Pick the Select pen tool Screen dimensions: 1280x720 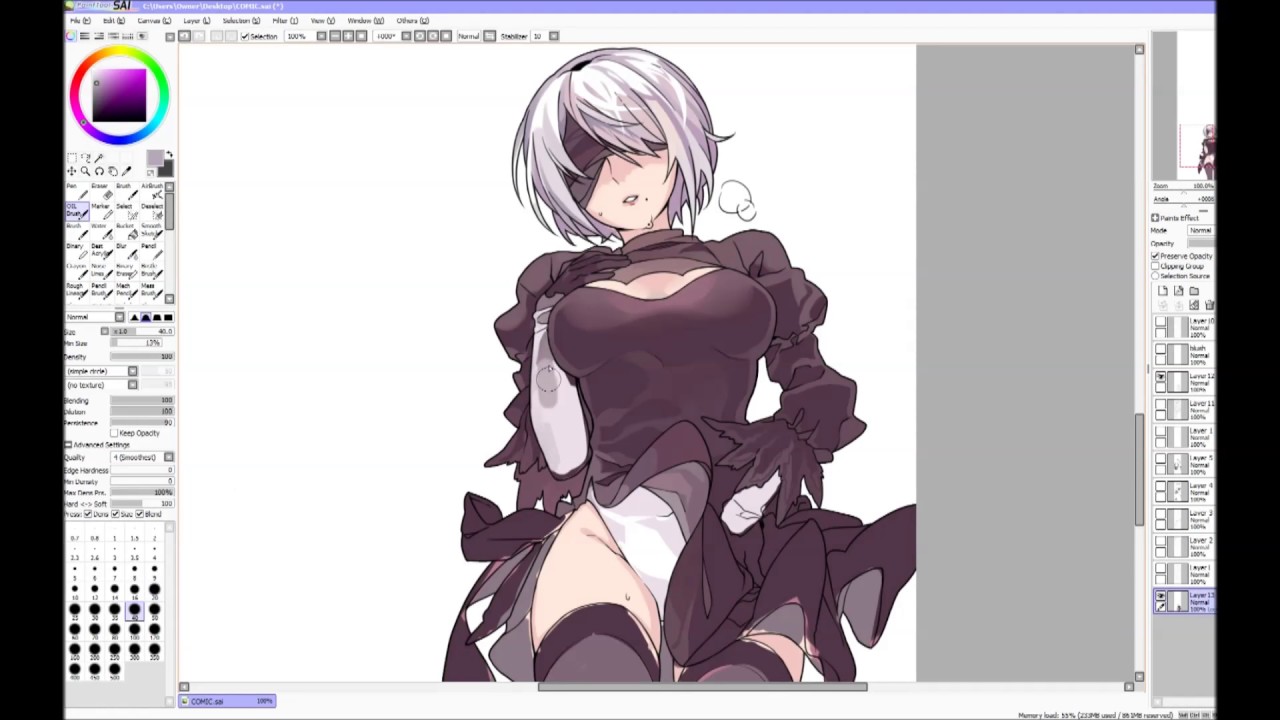tap(125, 211)
